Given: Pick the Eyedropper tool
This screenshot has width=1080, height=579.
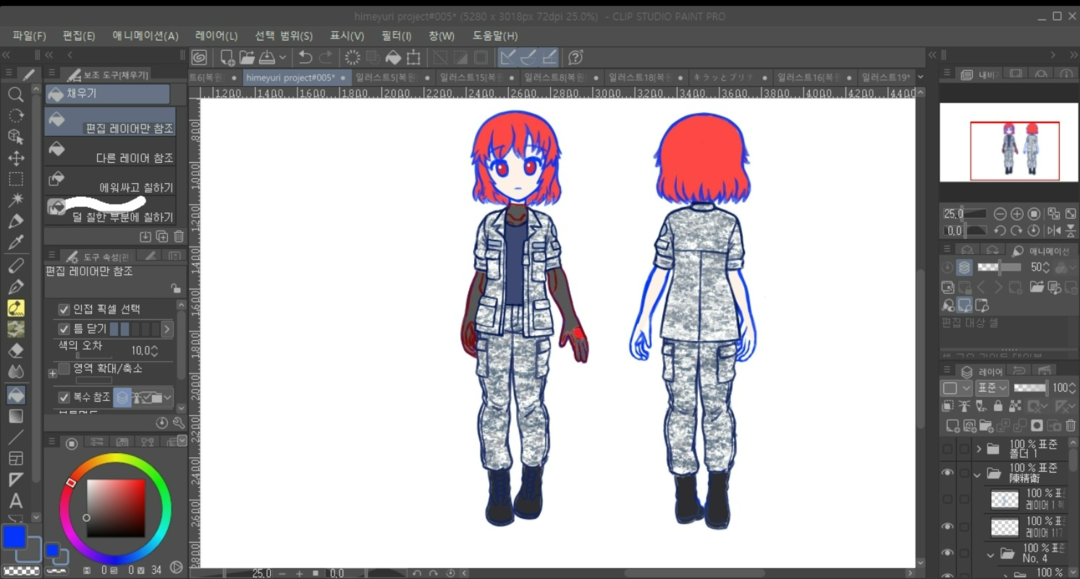Looking at the screenshot, I should [x=16, y=242].
